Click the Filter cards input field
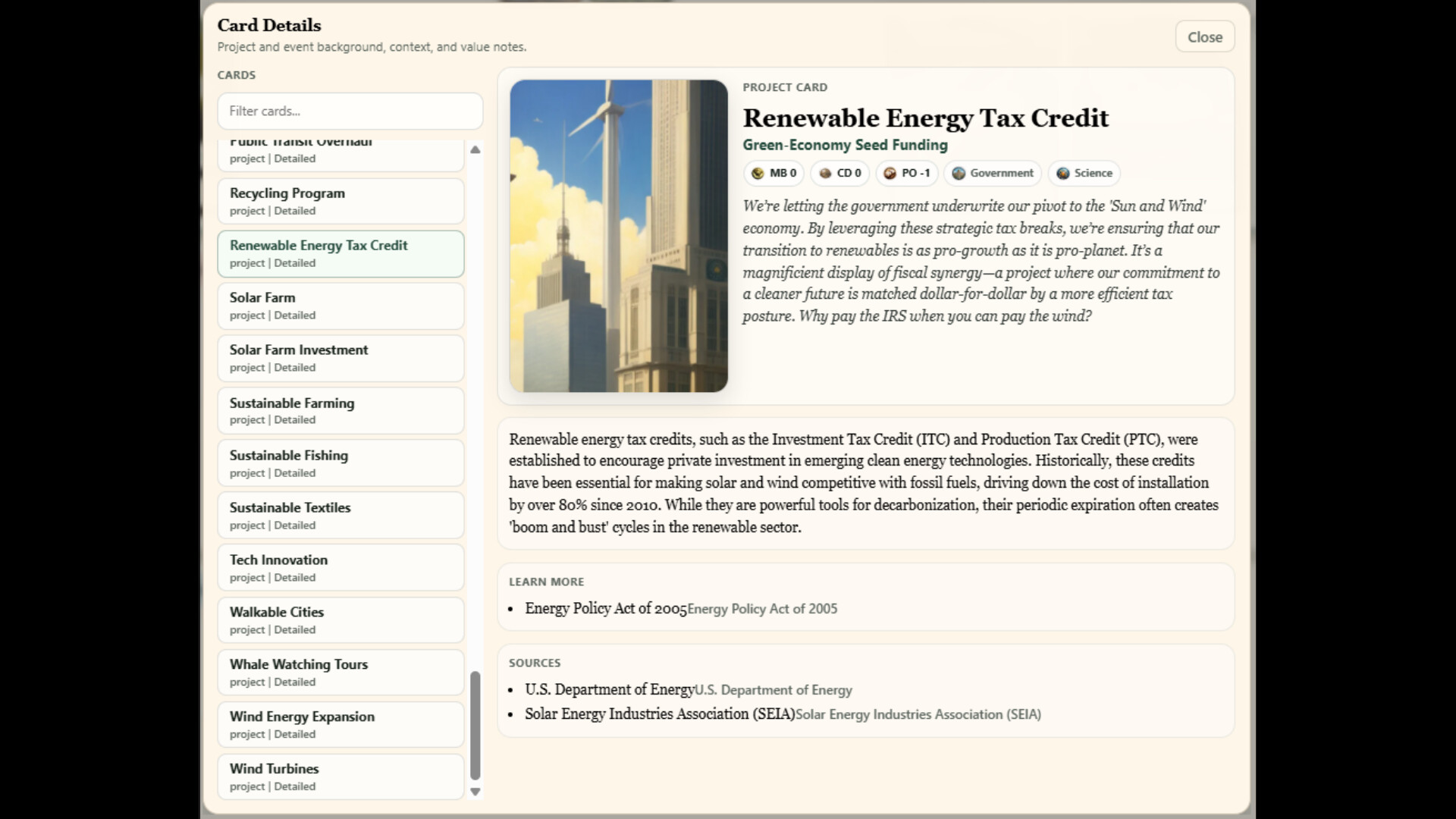Viewport: 1456px width, 819px height. pos(350,111)
